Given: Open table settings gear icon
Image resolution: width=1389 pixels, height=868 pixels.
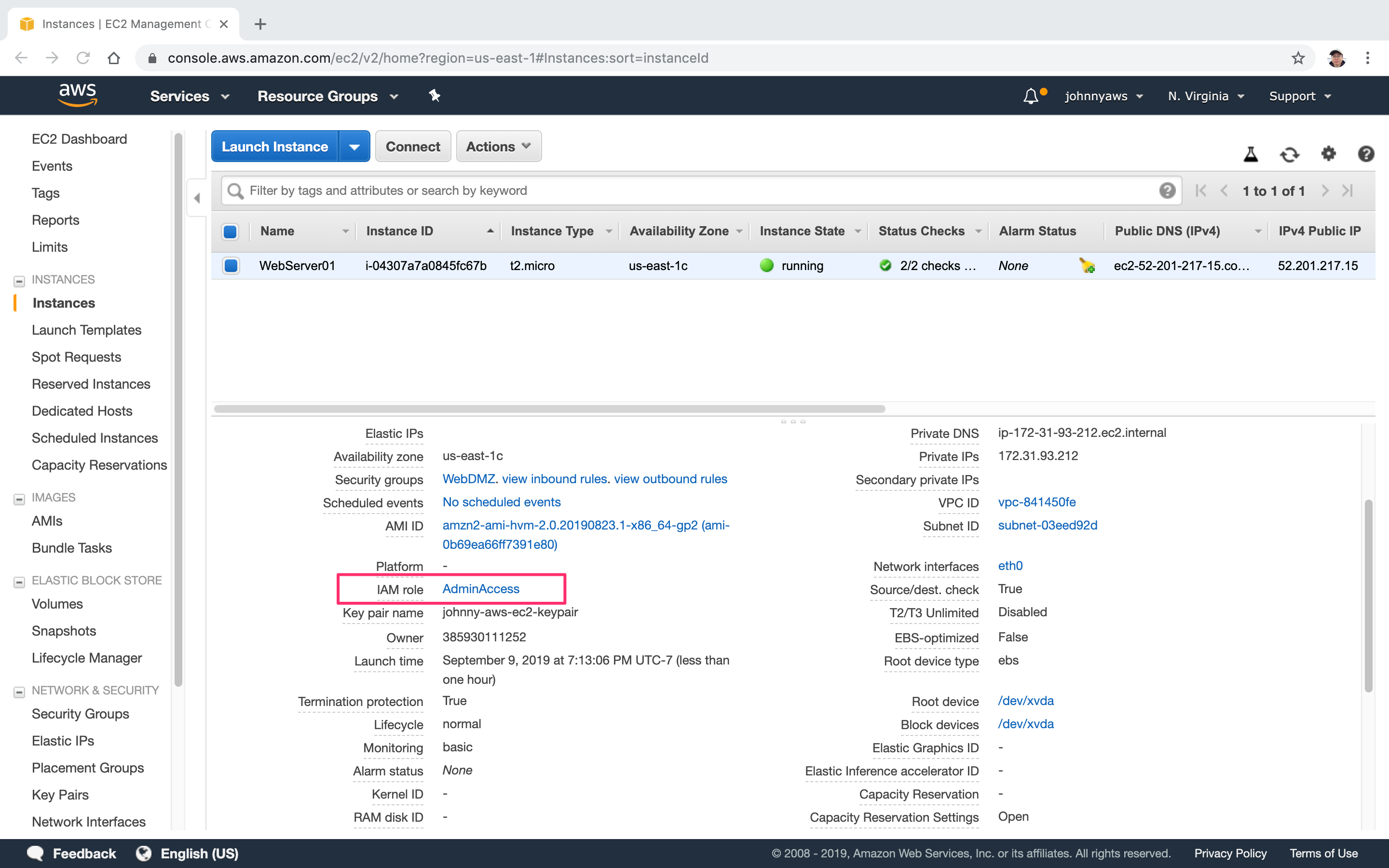Looking at the screenshot, I should pos(1328,154).
